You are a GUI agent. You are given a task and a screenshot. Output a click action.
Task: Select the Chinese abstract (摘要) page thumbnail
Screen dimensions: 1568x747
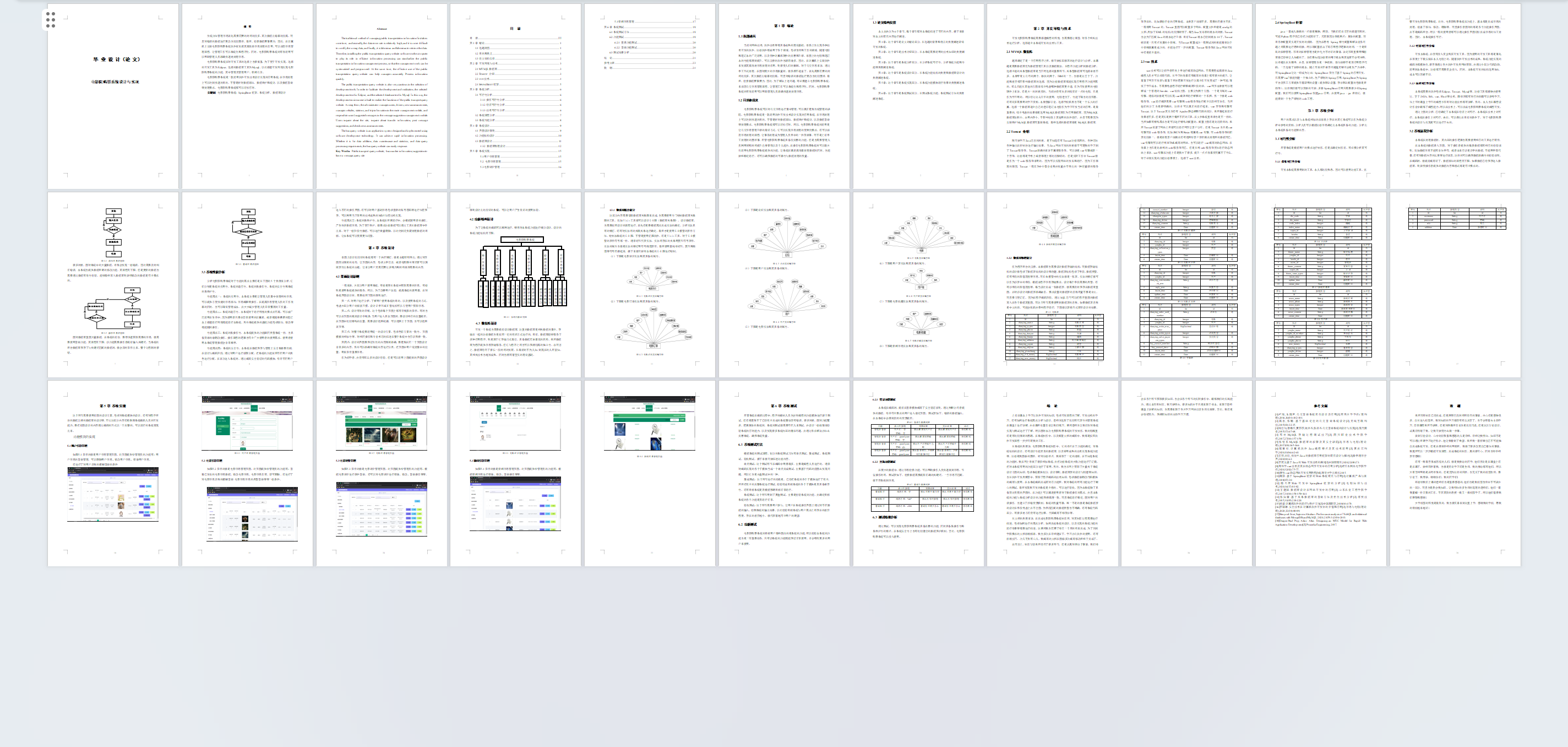pyautogui.click(x=247, y=96)
